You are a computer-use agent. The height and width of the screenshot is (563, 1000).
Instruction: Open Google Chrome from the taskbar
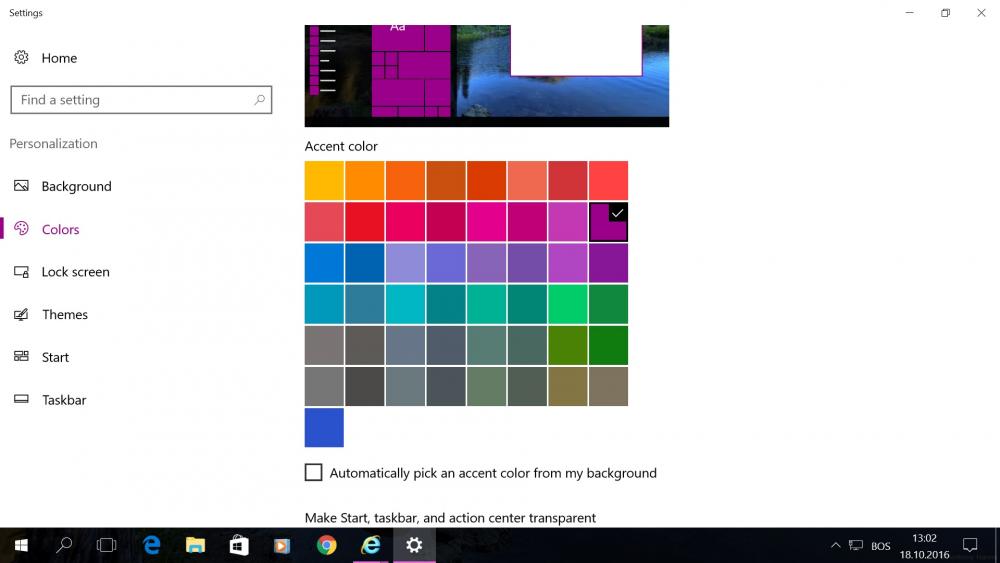click(326, 545)
